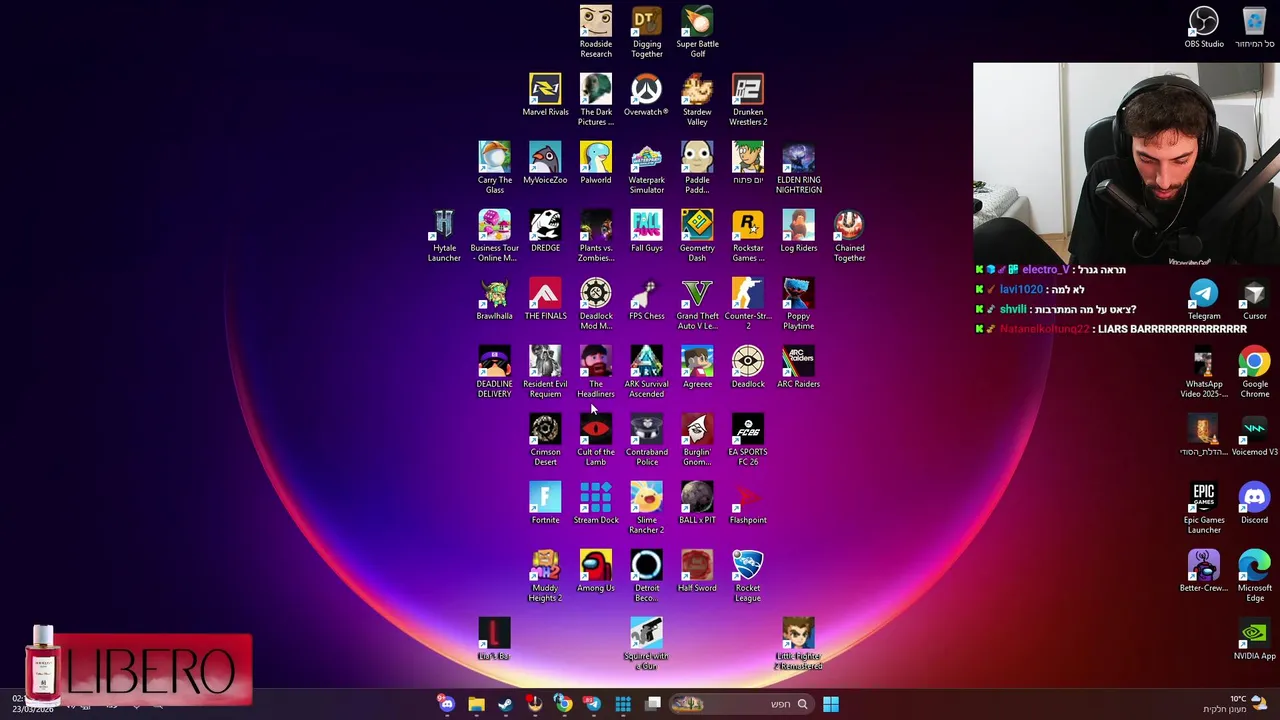Launch Discord from the desktop shortcut
The width and height of the screenshot is (1280, 720).
(x=1254, y=503)
